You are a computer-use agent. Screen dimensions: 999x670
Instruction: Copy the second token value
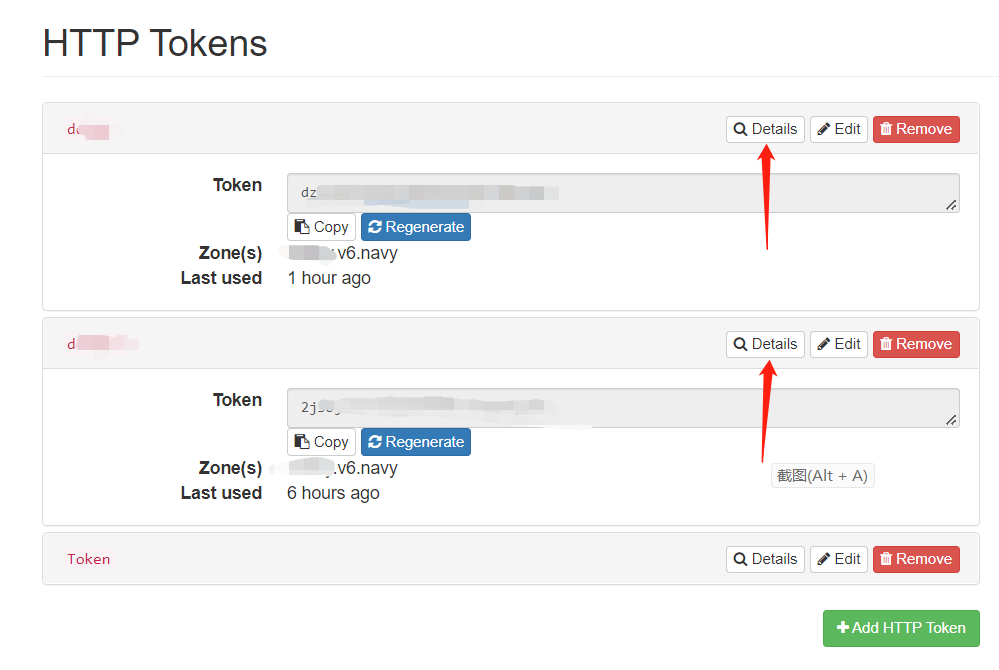pyautogui.click(x=321, y=442)
